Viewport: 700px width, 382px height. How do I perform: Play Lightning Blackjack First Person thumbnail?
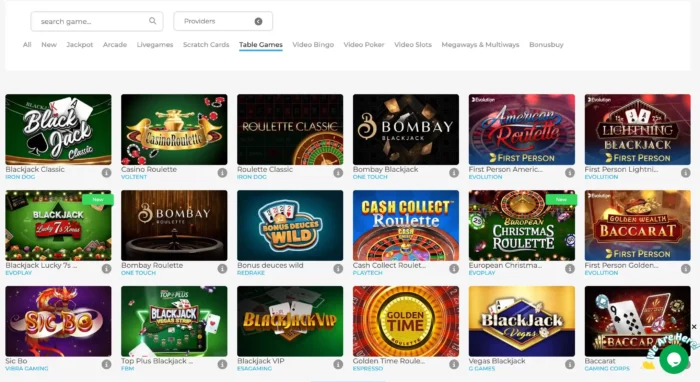638,129
